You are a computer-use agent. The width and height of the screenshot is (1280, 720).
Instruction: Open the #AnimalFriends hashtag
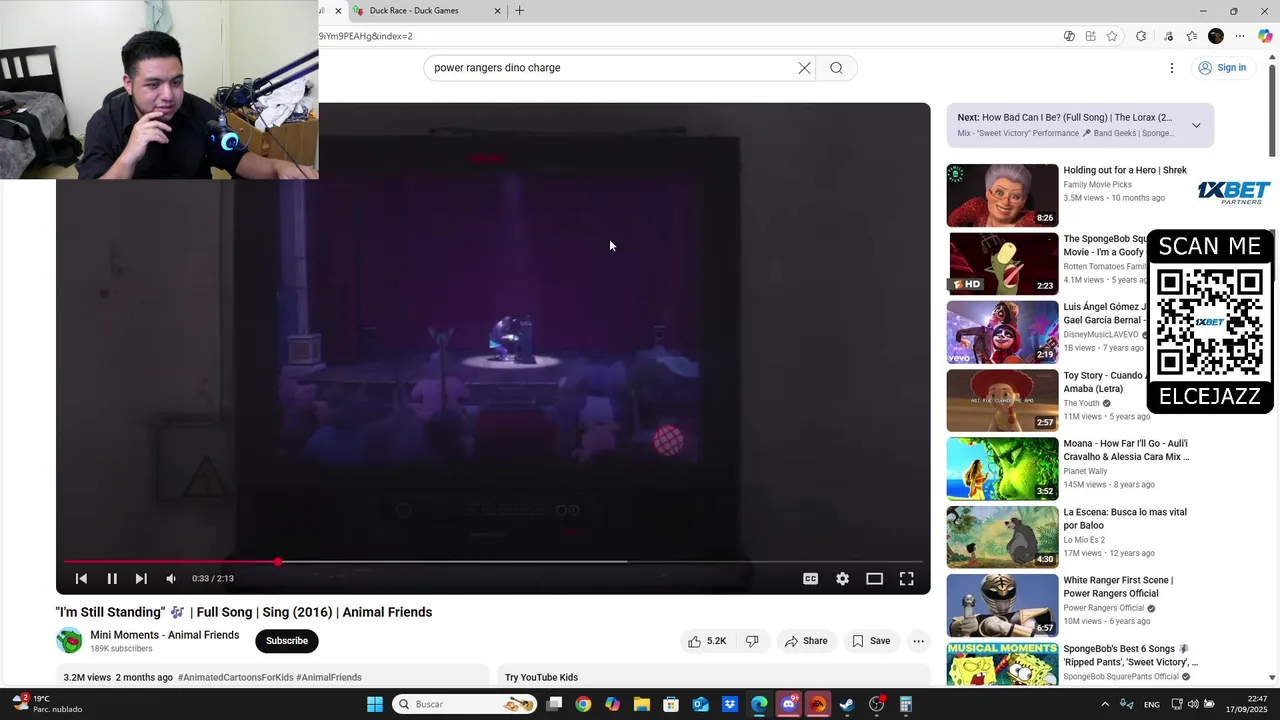click(329, 677)
